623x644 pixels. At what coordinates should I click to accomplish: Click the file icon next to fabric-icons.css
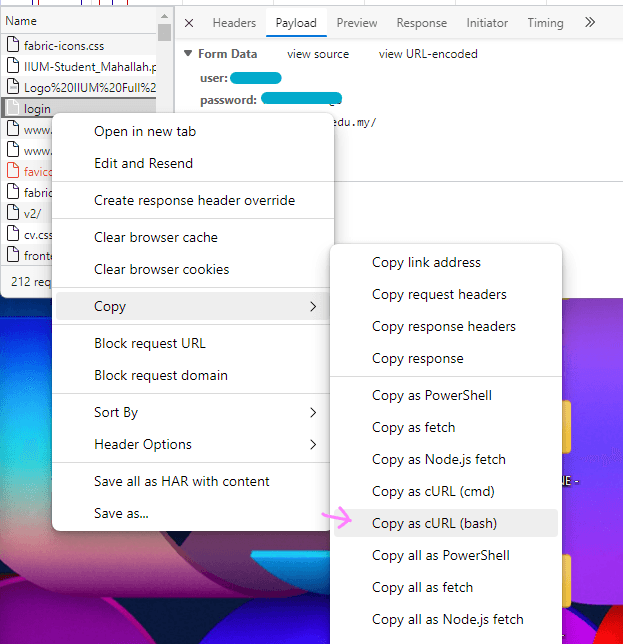(x=13, y=44)
